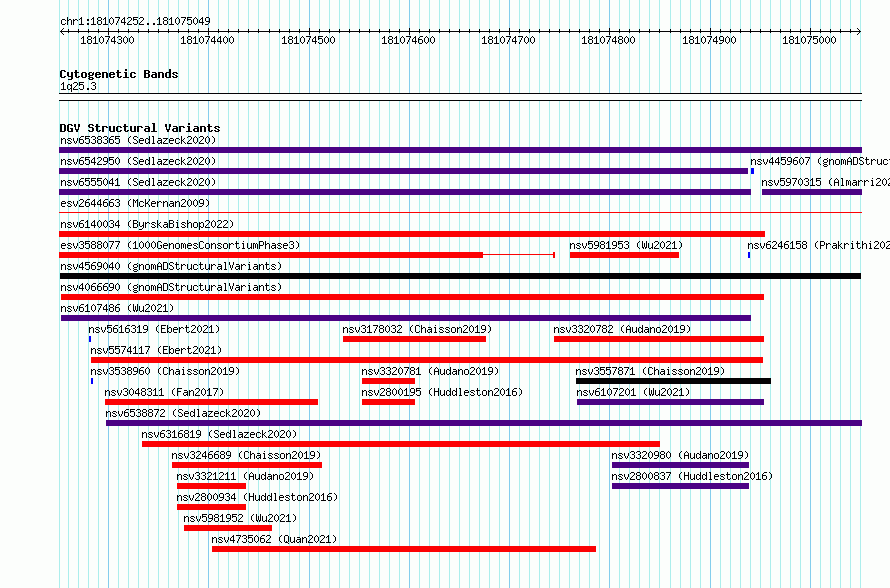Click the thin red esv3588077 connector line
Image resolution: width=890 pixels, height=588 pixels.
[x=518, y=255]
